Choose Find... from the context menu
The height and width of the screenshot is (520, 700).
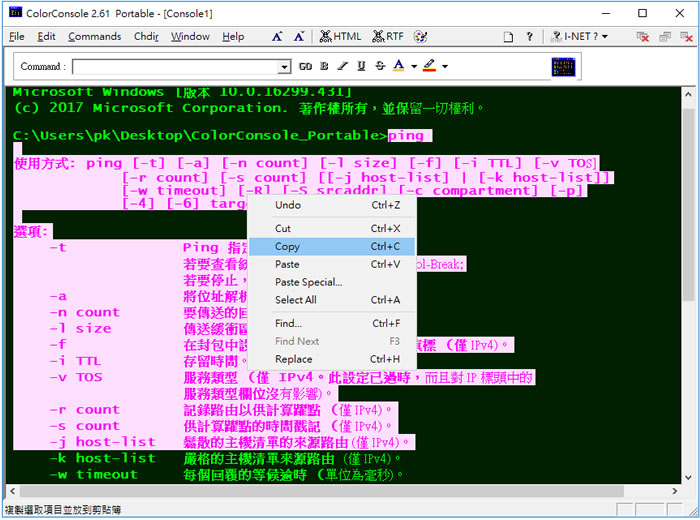pyautogui.click(x=332, y=323)
